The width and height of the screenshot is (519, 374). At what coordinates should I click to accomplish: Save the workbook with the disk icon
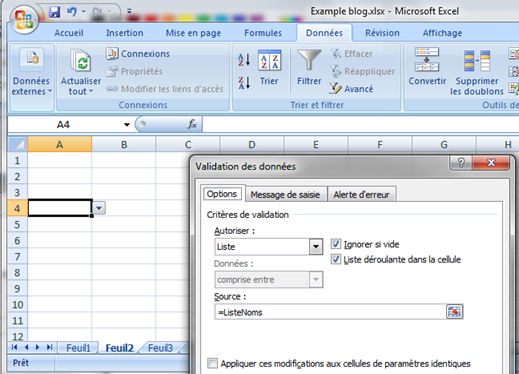click(x=54, y=12)
